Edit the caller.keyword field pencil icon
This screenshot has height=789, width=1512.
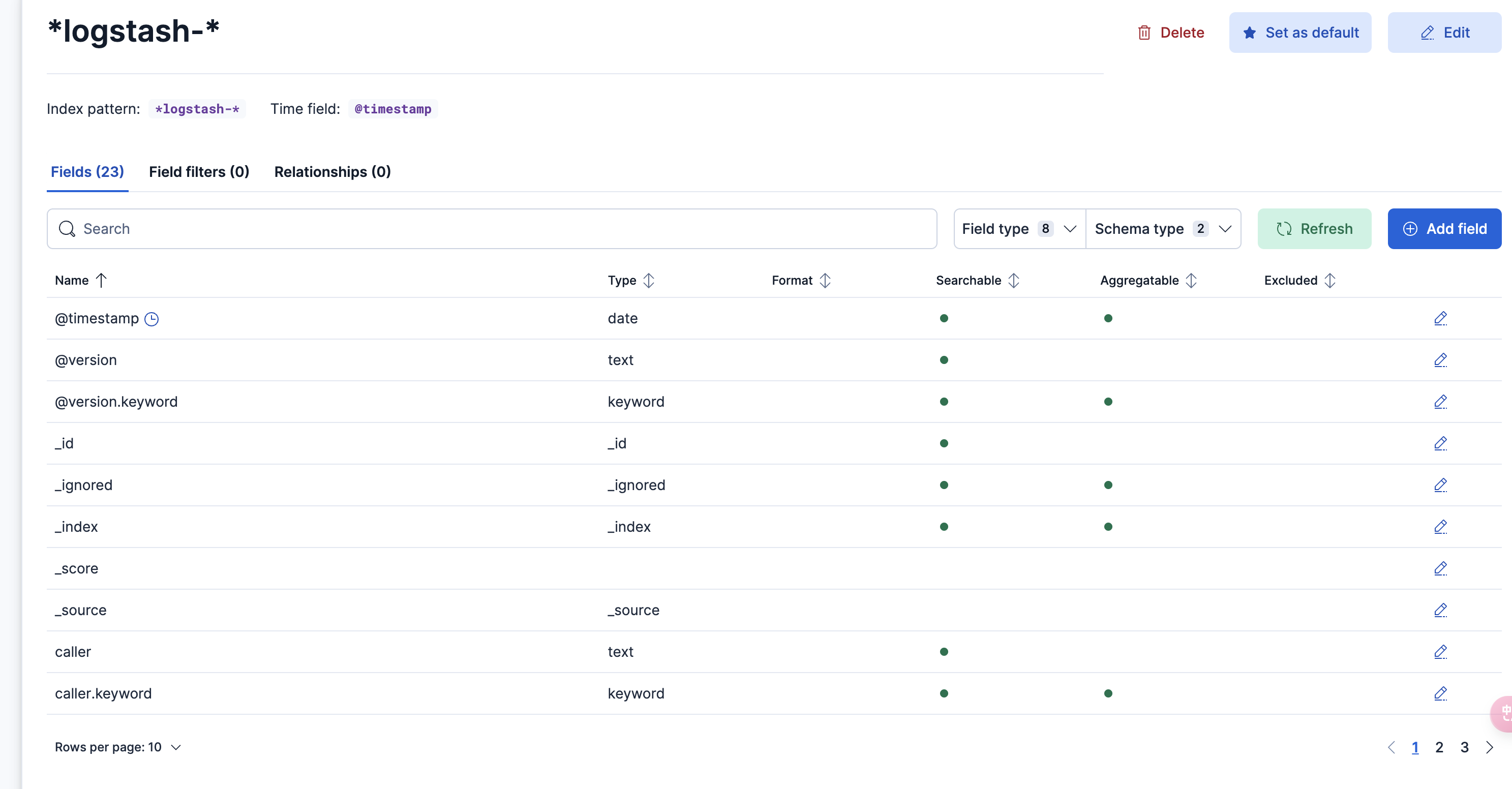click(x=1440, y=693)
